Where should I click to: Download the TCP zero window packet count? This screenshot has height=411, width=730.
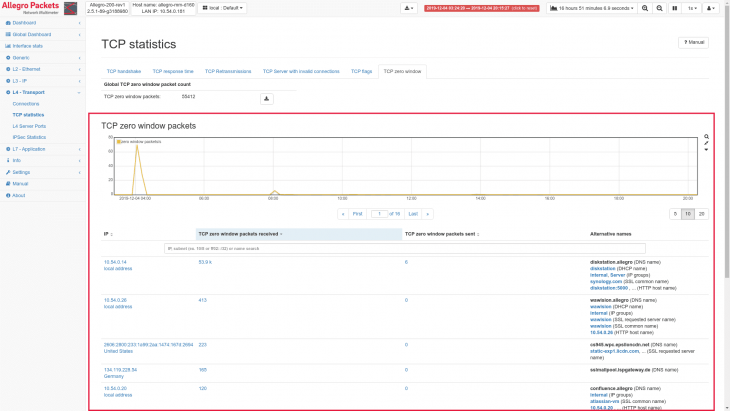pyautogui.click(x=267, y=98)
